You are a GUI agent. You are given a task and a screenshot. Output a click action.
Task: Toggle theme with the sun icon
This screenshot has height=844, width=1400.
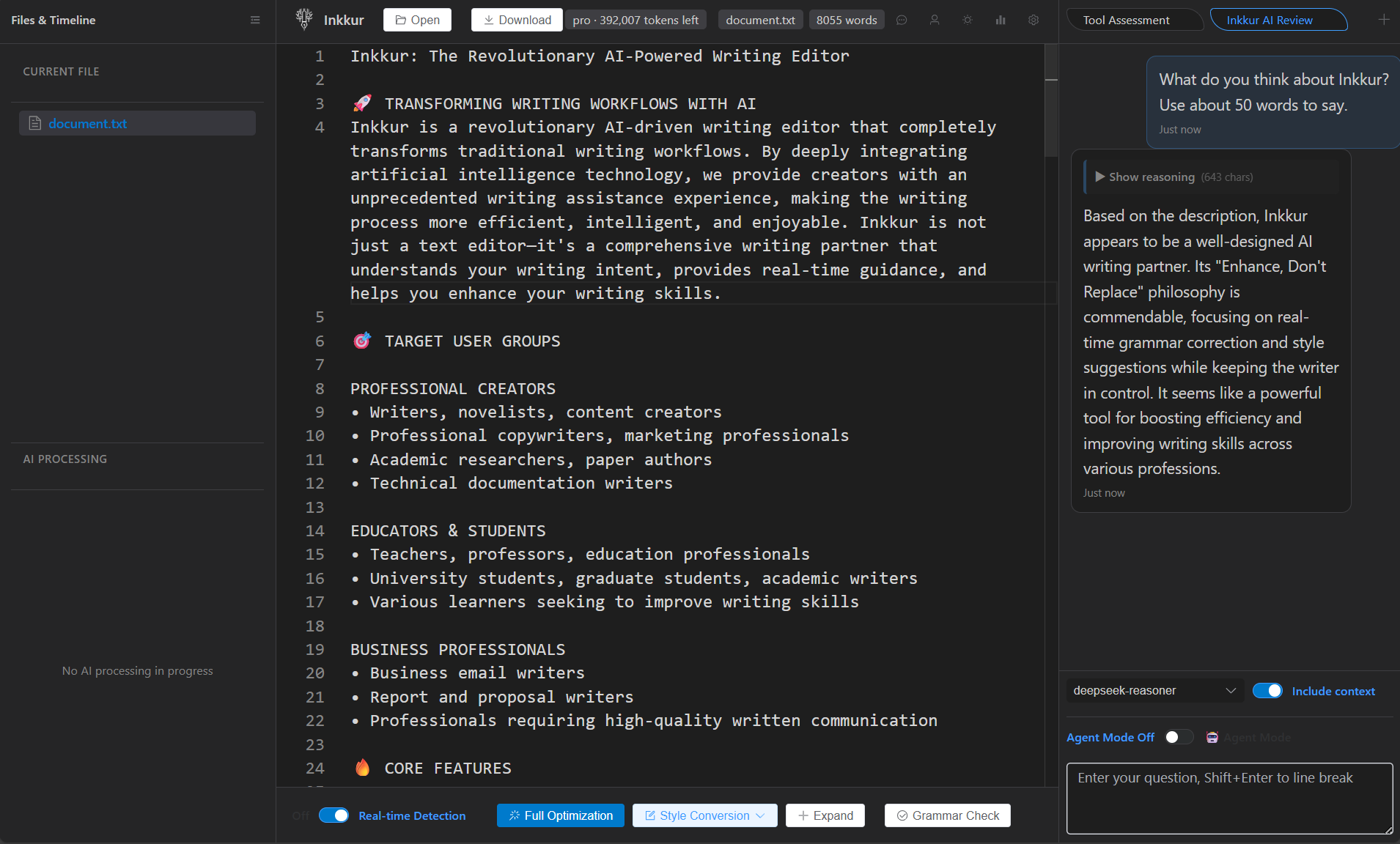968,20
